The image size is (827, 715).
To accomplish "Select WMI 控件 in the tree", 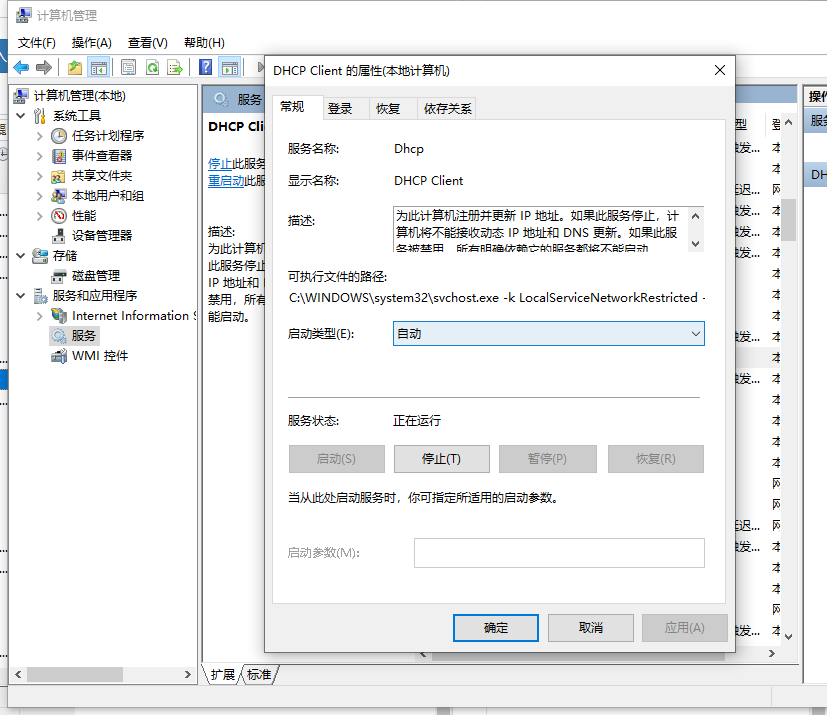I will [99, 355].
